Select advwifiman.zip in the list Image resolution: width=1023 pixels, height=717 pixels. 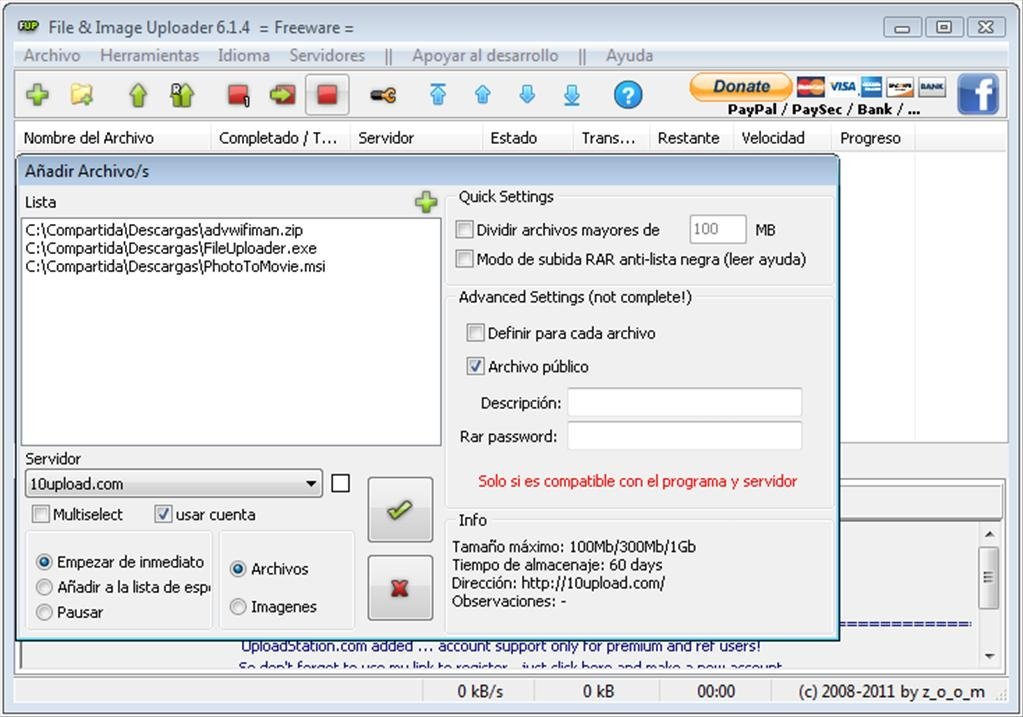click(164, 230)
